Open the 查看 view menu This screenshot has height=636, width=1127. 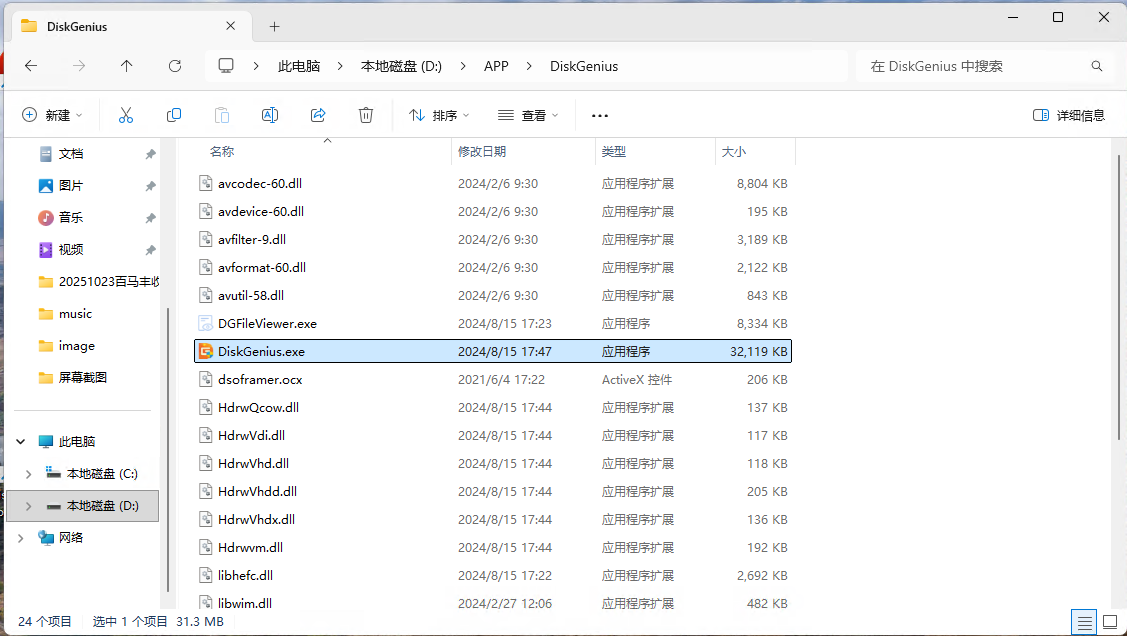529,115
